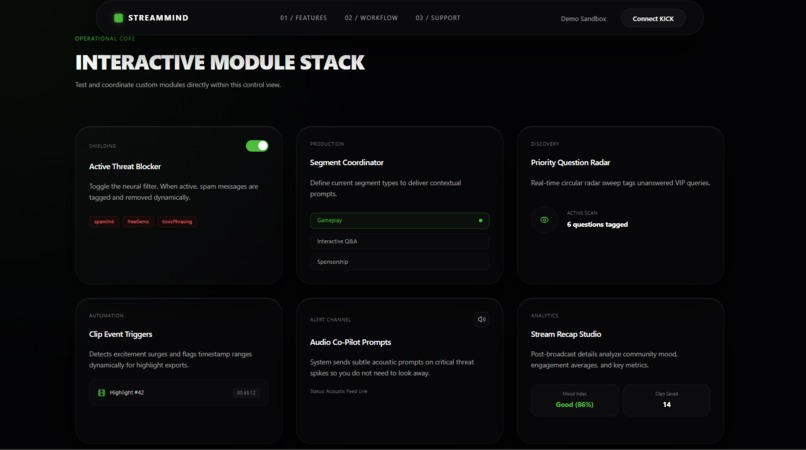Click the Alert Channel label
Viewport: 806px width, 450px height.
pos(330,320)
